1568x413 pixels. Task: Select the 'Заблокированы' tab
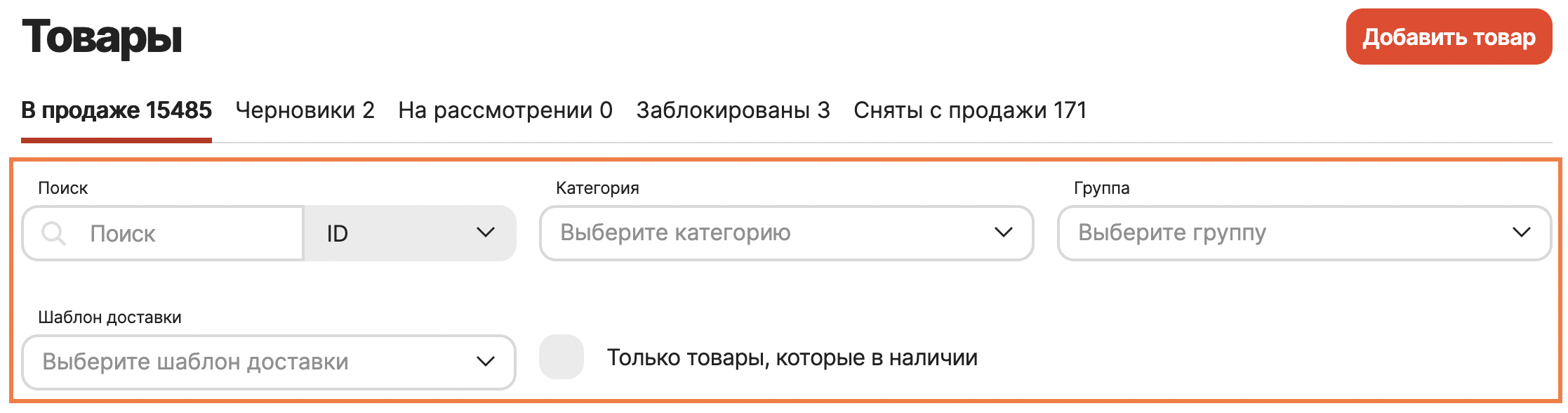(x=733, y=110)
